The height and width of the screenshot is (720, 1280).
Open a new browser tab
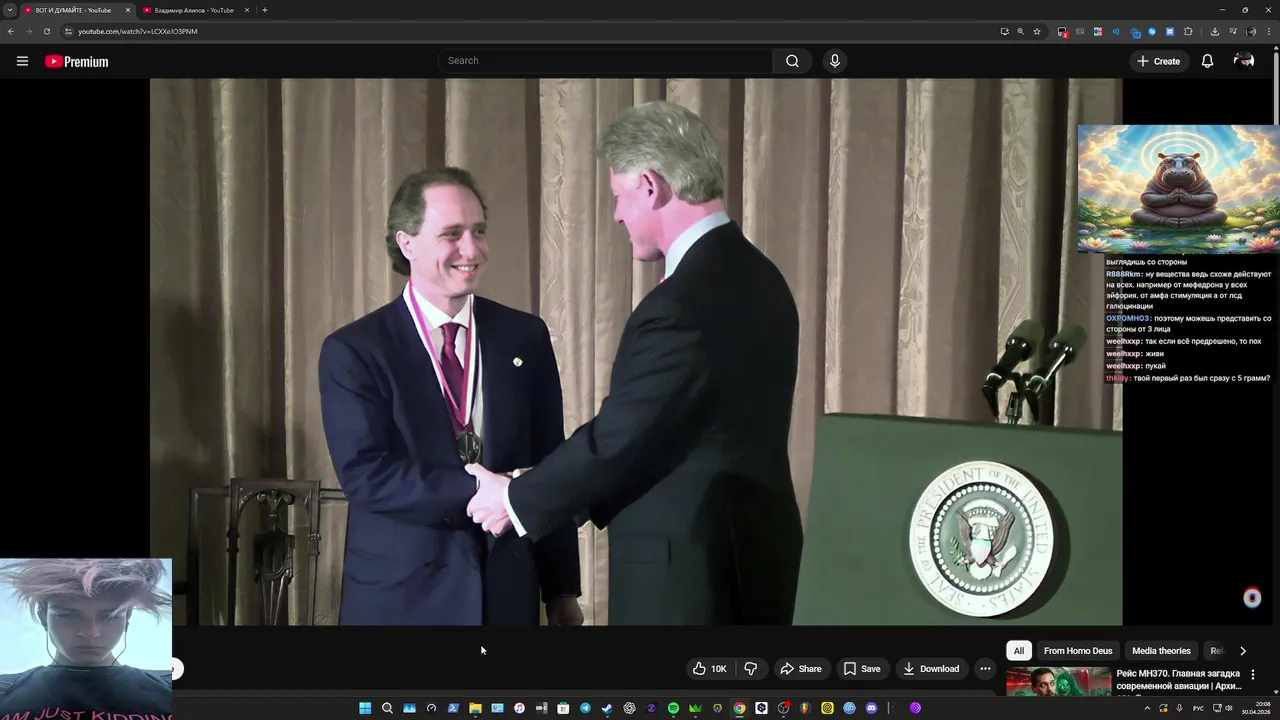(264, 10)
